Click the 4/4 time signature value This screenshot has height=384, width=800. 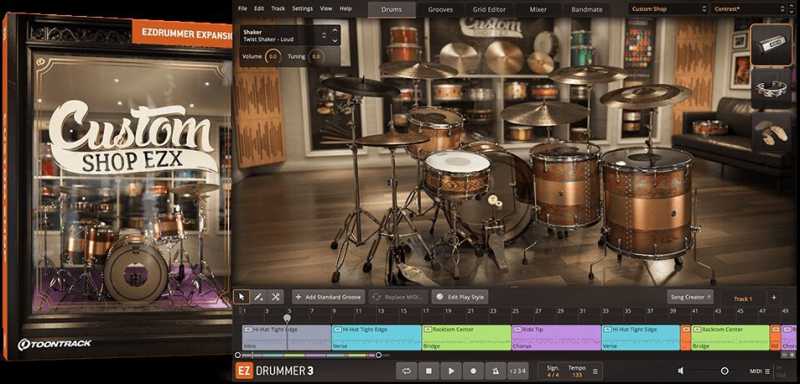click(553, 374)
